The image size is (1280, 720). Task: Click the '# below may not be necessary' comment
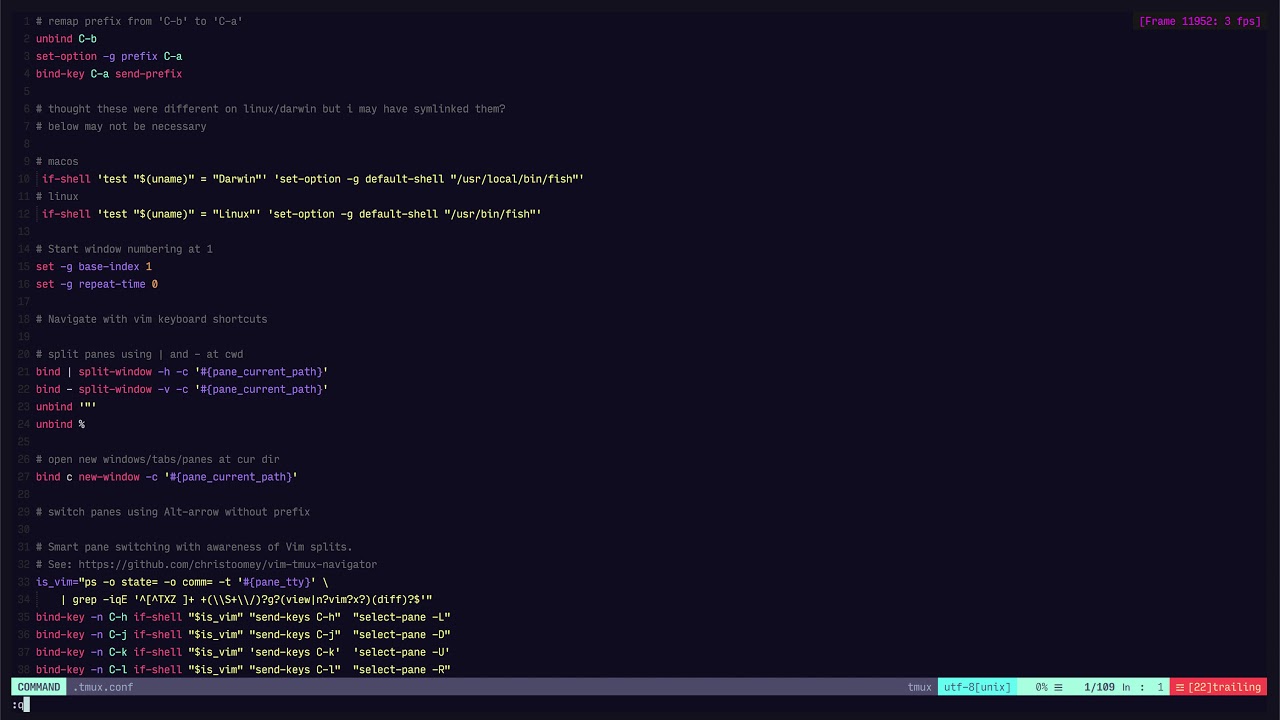(121, 127)
